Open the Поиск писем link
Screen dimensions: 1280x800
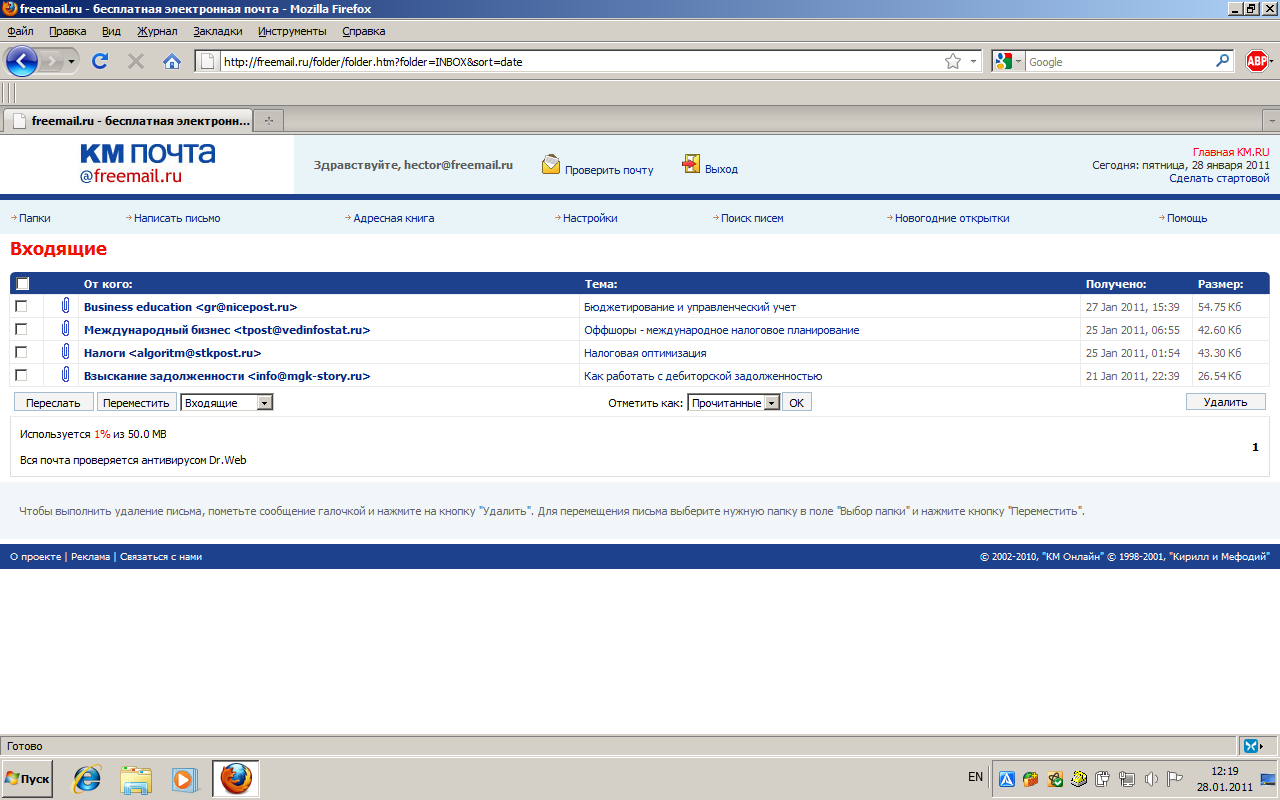pyautogui.click(x=752, y=218)
